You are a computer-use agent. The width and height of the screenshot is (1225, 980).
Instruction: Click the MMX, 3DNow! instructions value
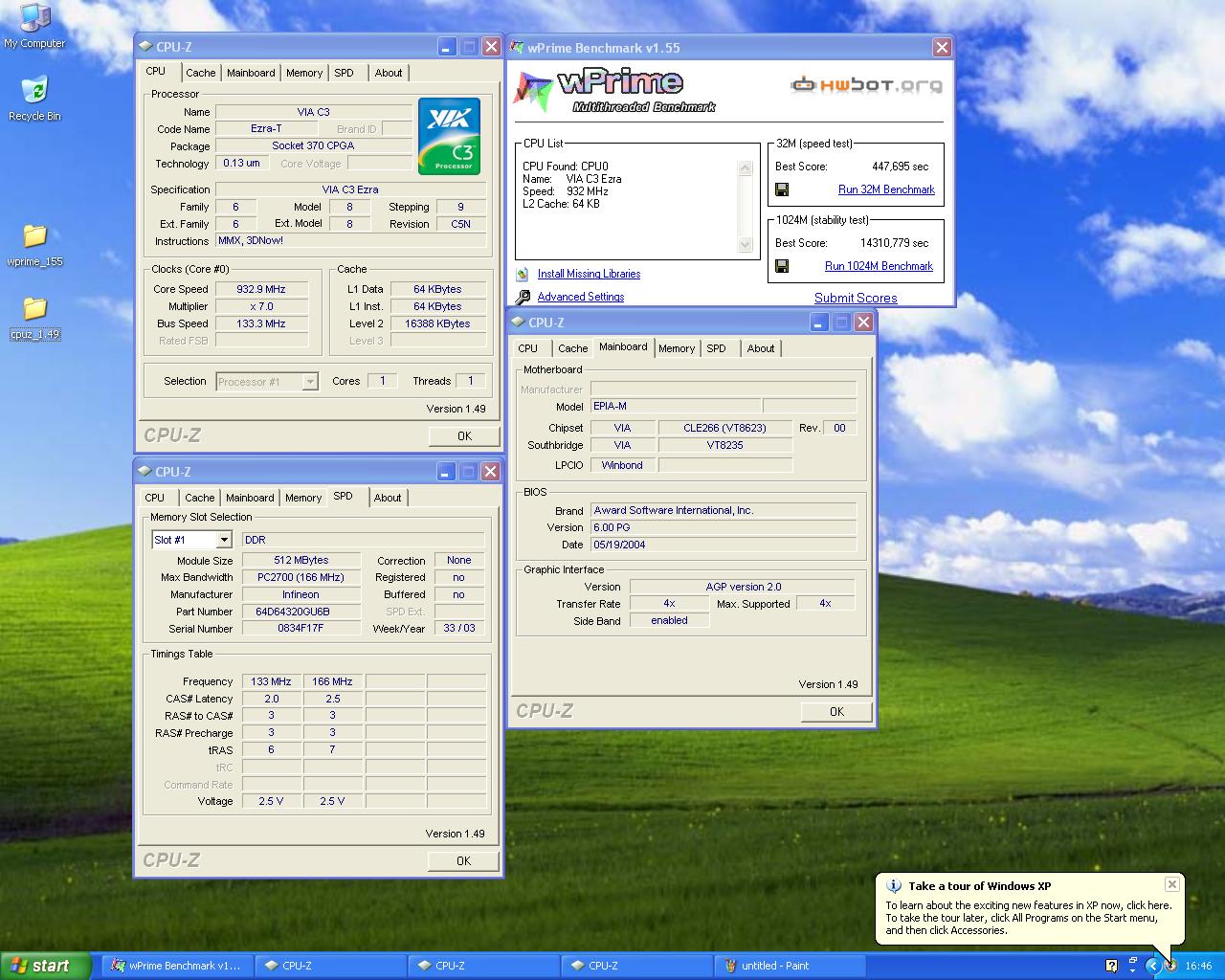[x=350, y=241]
